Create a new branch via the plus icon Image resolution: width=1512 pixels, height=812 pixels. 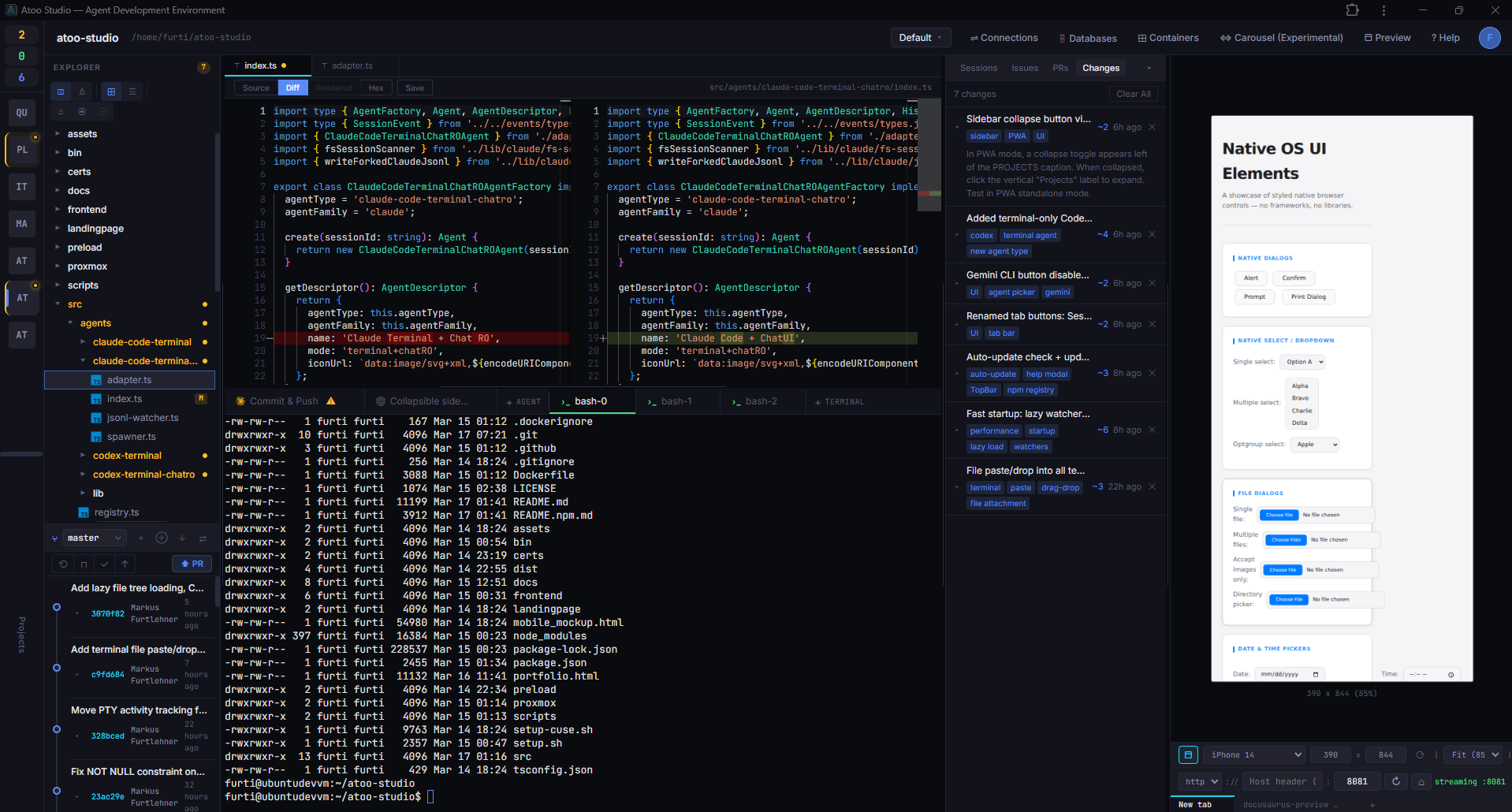(x=141, y=538)
